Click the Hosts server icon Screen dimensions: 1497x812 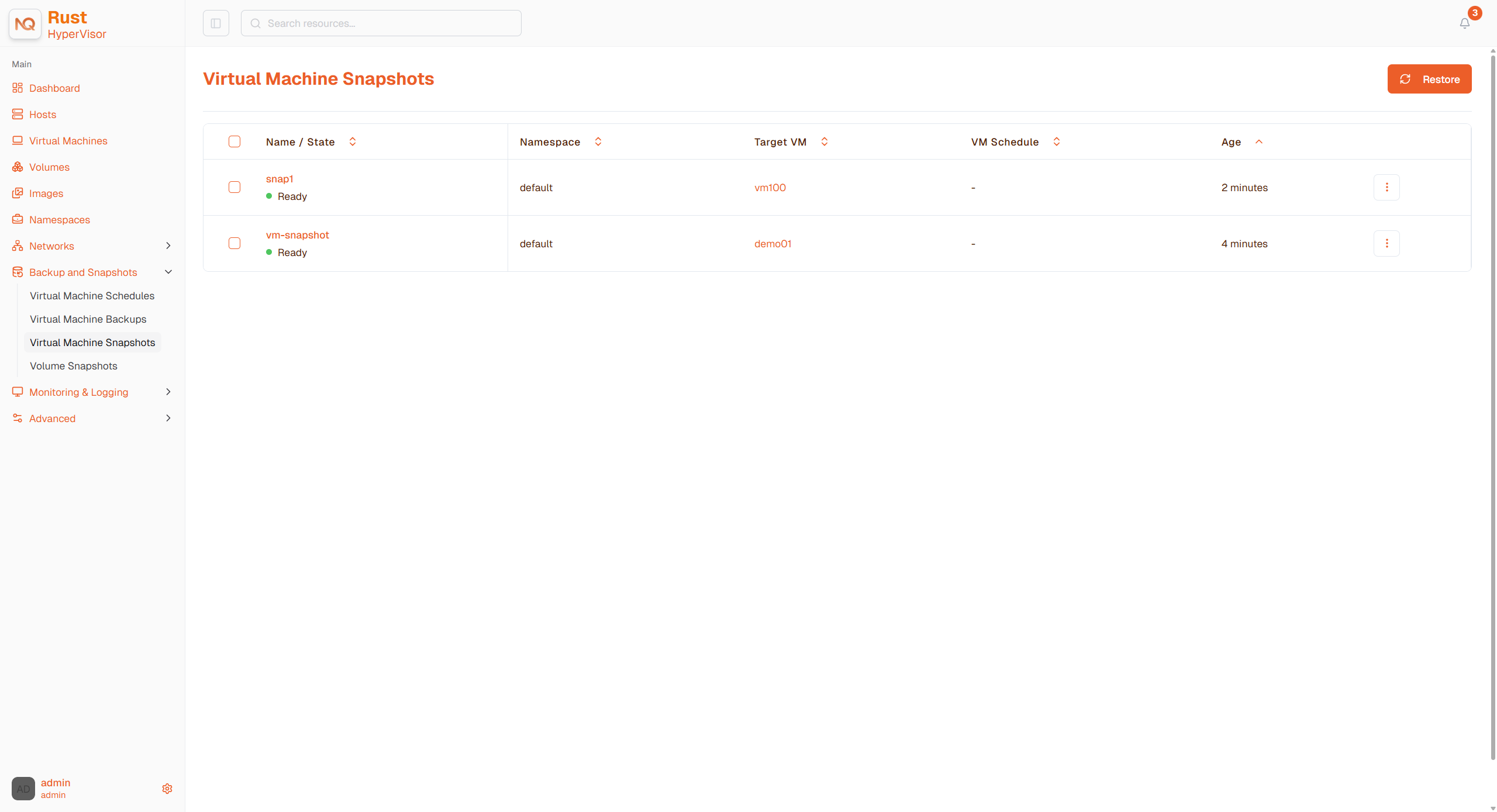coord(18,114)
